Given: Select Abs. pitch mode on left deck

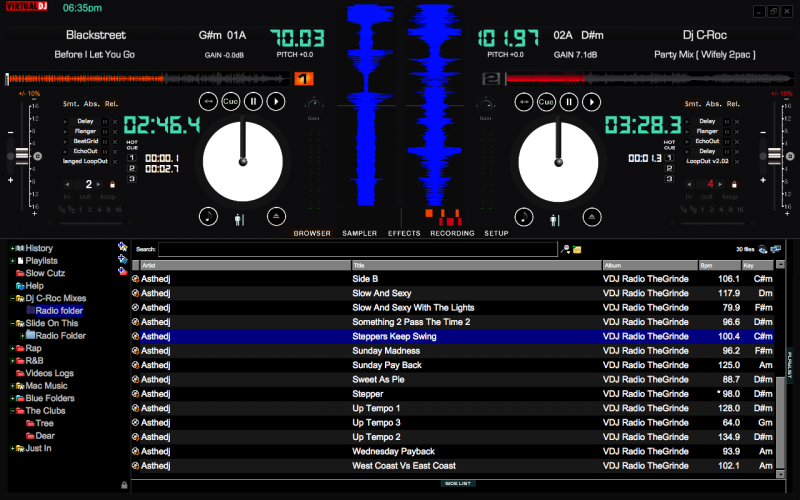Looking at the screenshot, I should click(x=91, y=104).
